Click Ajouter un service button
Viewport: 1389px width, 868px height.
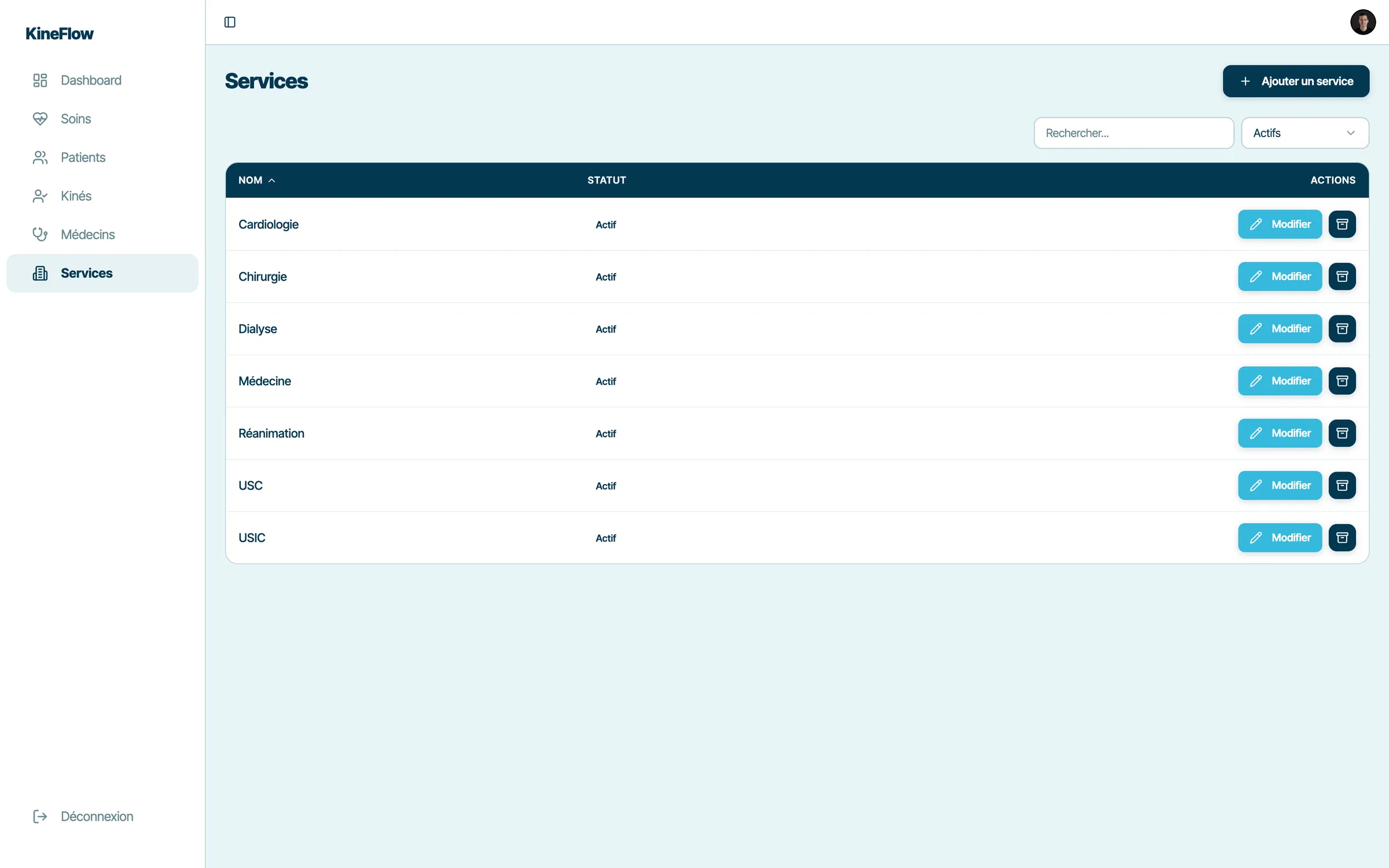coord(1296,81)
